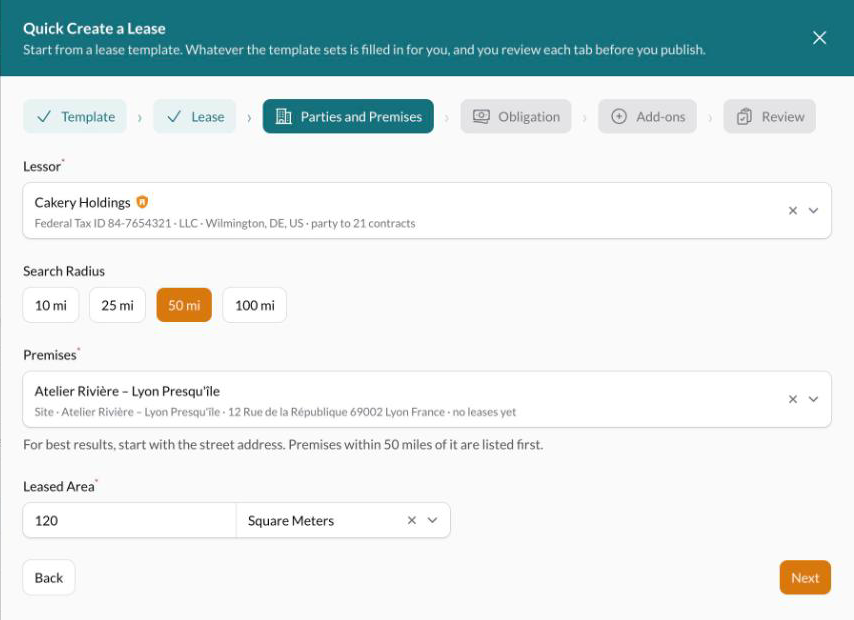This screenshot has width=854, height=620.
Task: Open the Review step
Action: coord(770,117)
